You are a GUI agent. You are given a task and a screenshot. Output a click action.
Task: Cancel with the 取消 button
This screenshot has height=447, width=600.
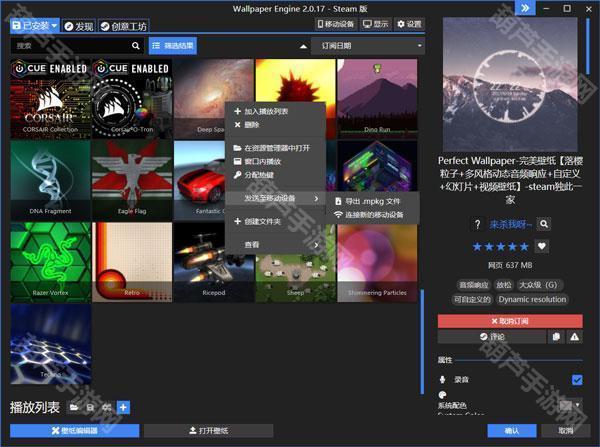(565, 431)
